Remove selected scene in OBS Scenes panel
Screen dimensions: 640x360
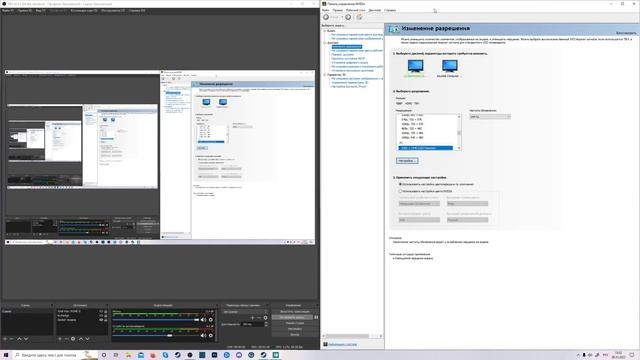12,339
